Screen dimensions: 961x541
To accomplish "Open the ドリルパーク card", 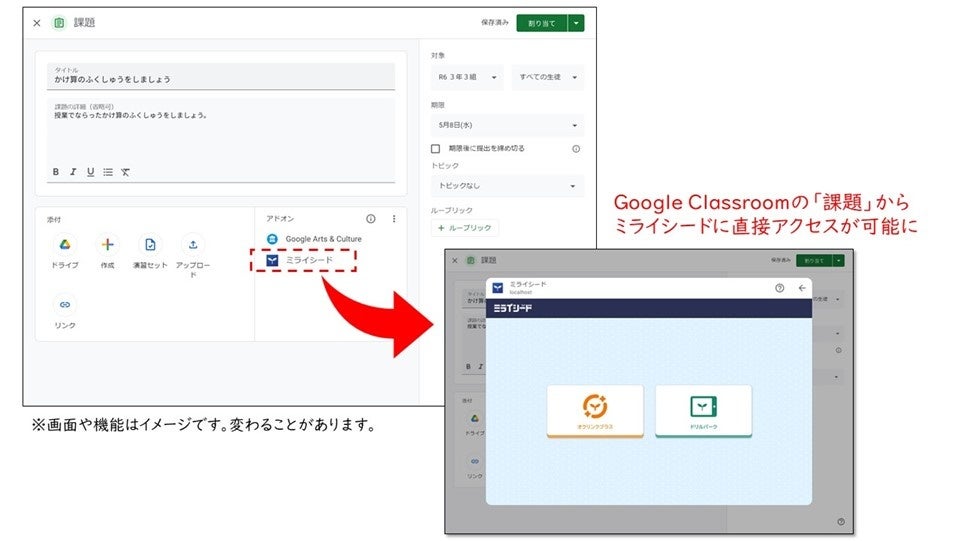I will 704,411.
